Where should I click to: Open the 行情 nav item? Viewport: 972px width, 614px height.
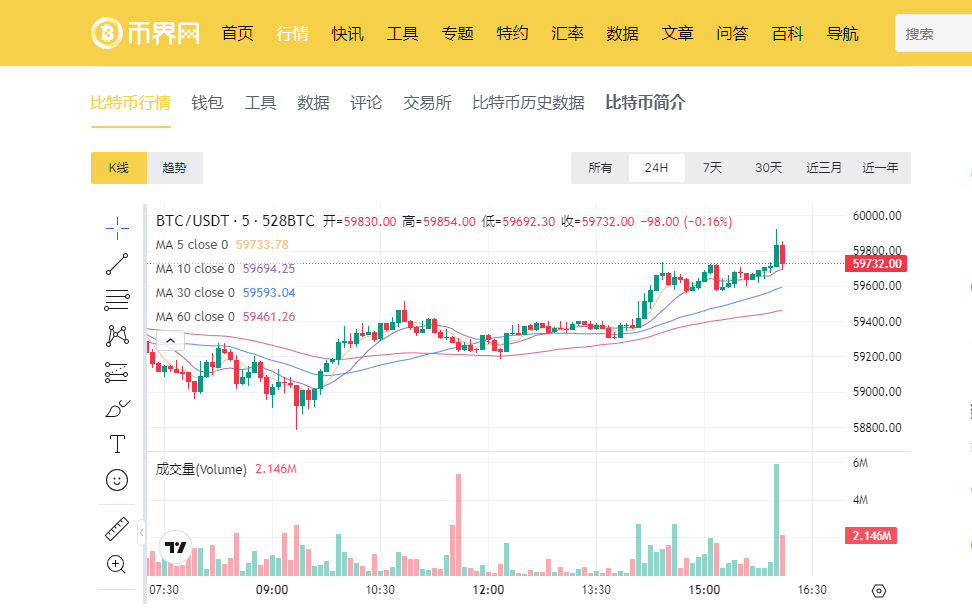tap(293, 33)
